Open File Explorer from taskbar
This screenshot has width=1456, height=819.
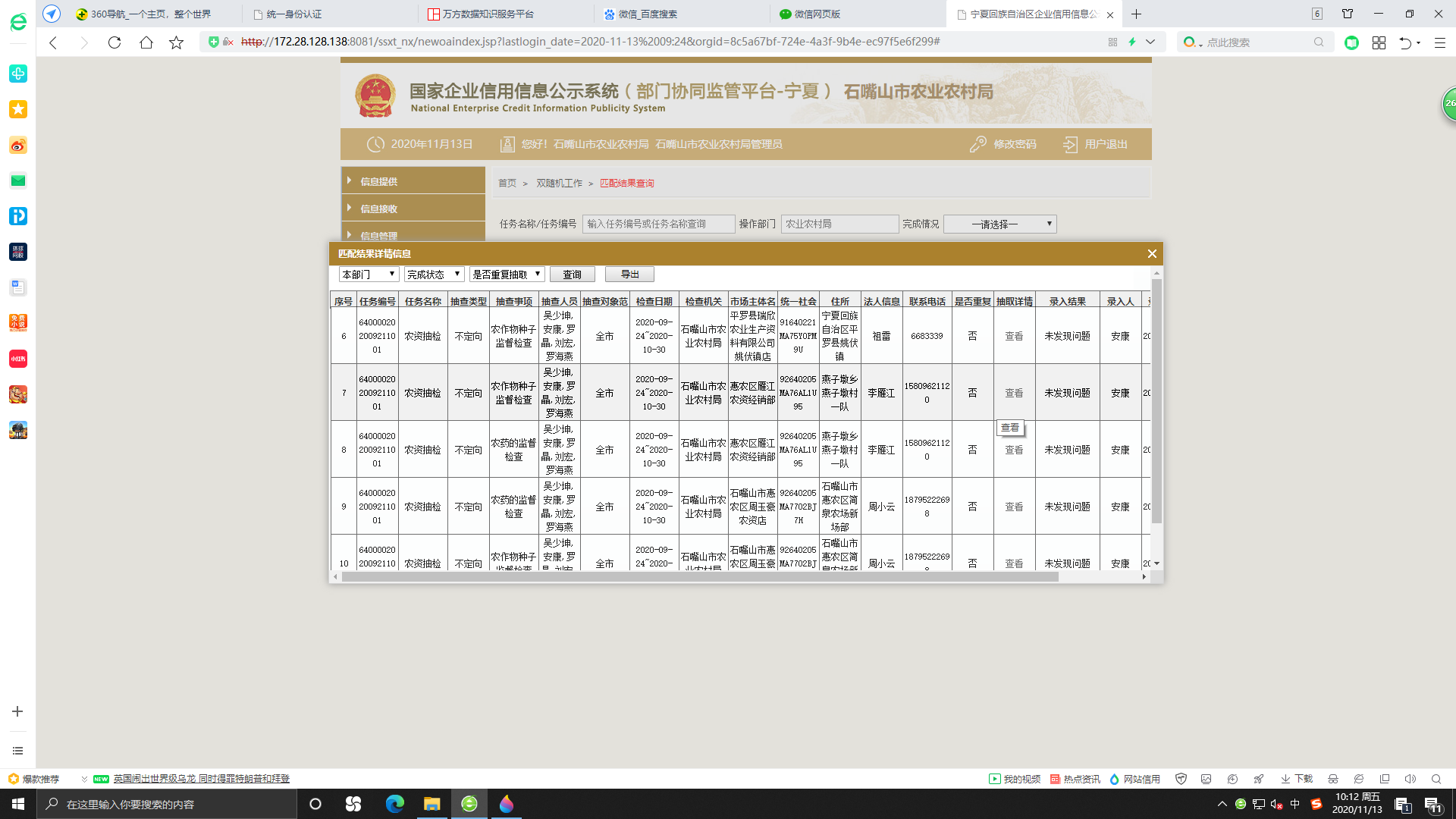click(431, 804)
